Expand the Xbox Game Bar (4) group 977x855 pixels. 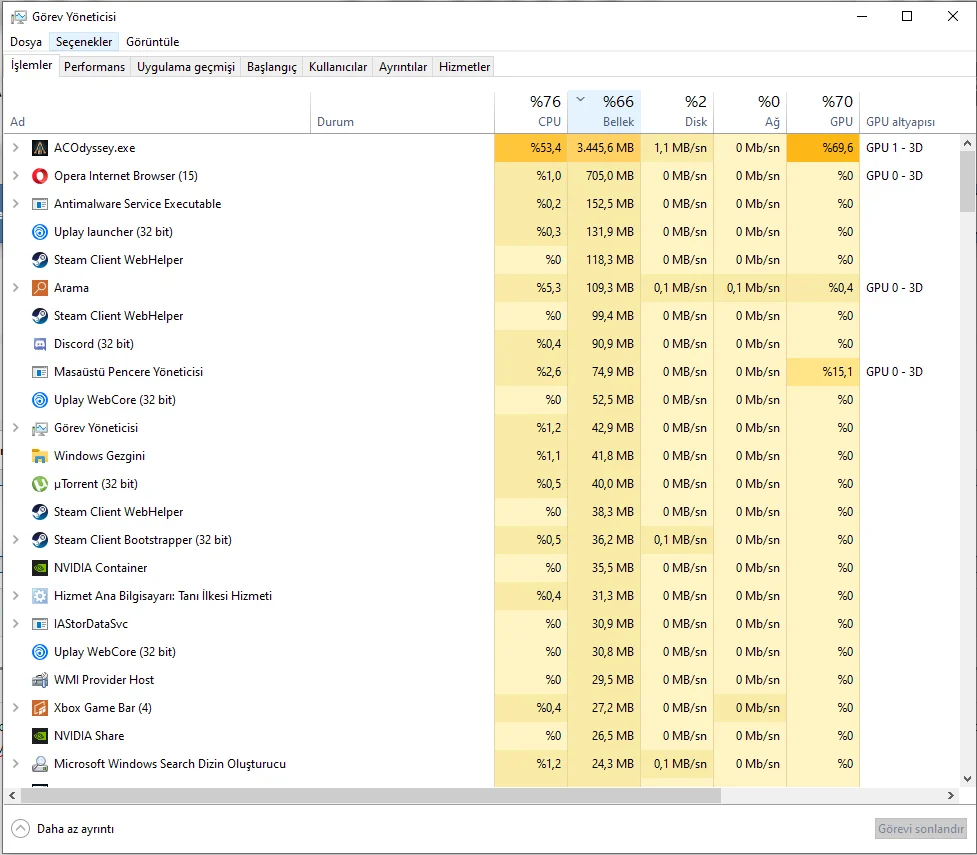tap(16, 708)
